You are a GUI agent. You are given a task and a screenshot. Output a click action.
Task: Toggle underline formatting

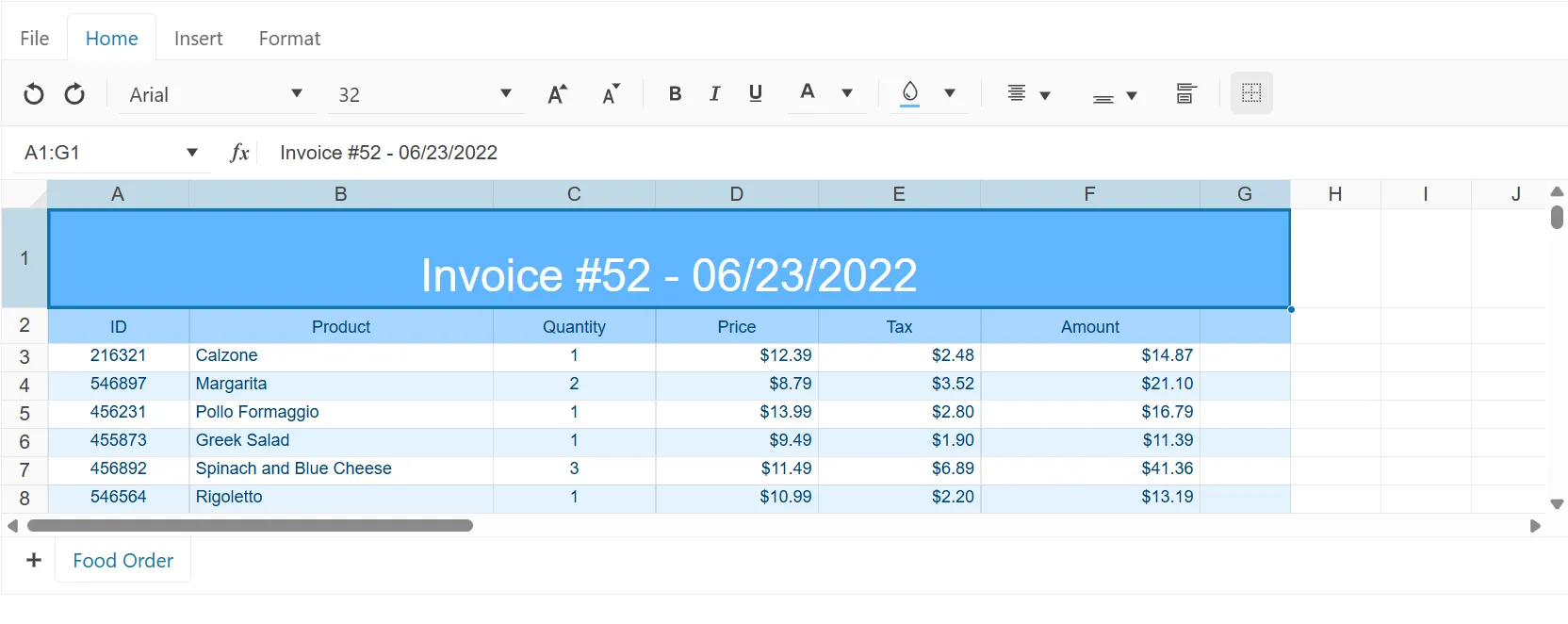[755, 93]
